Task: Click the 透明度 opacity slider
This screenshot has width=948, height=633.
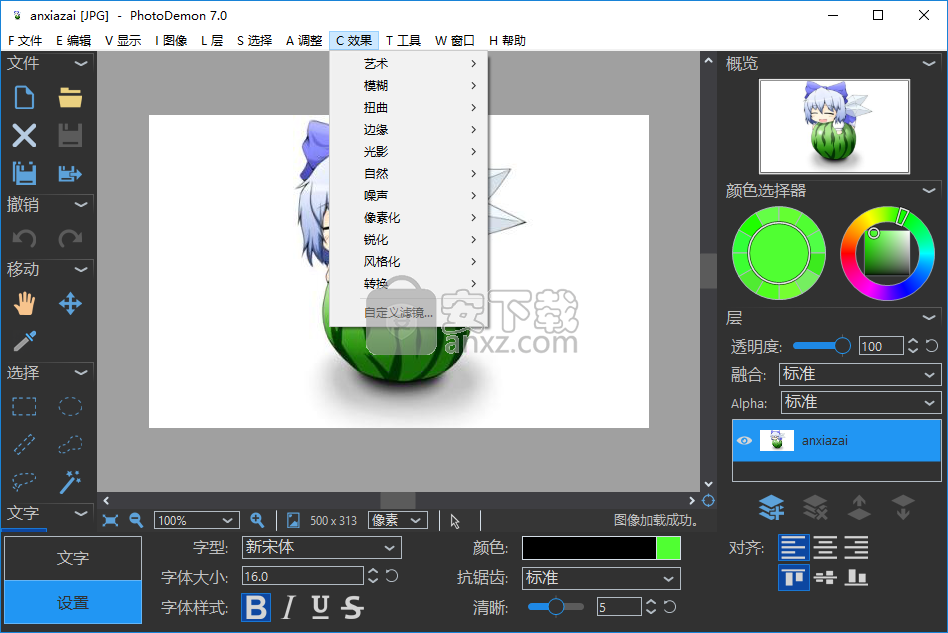Action: click(x=821, y=346)
